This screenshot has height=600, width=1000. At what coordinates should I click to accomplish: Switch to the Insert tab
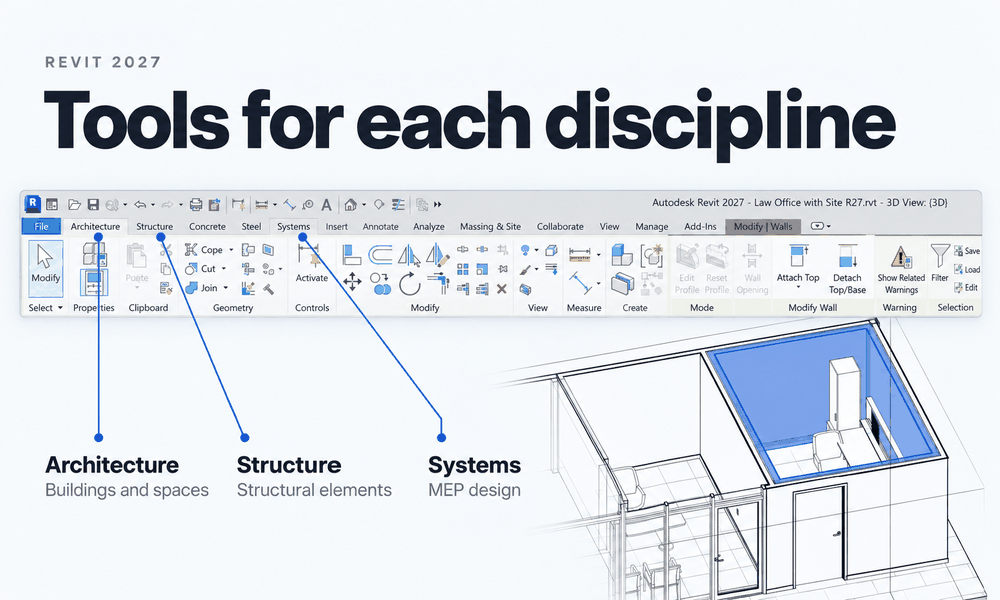pos(337,226)
